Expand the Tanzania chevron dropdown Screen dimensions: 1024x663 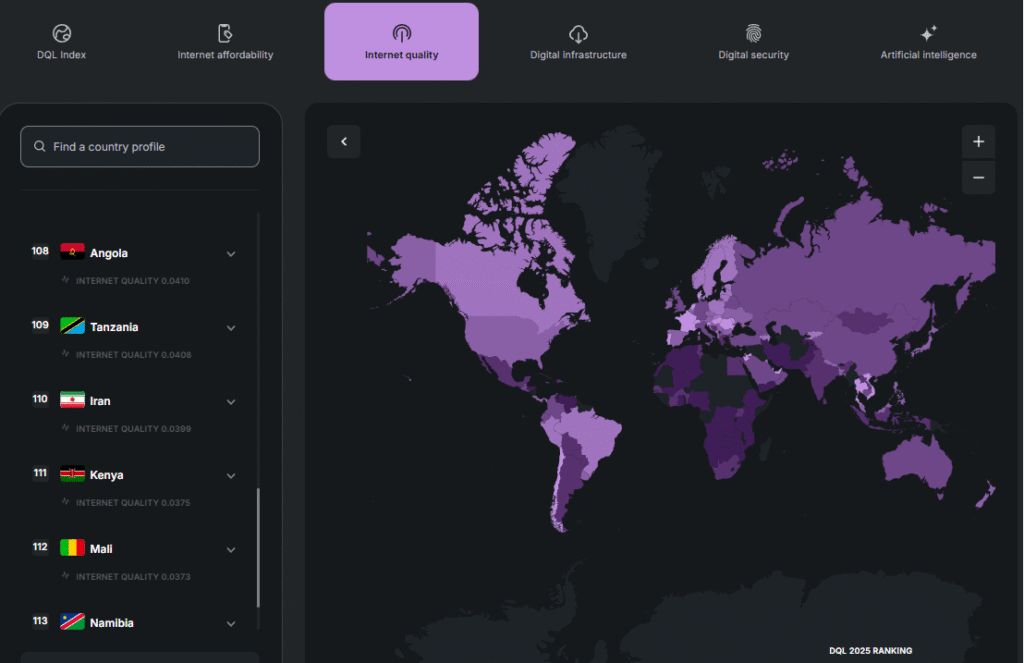pos(231,328)
